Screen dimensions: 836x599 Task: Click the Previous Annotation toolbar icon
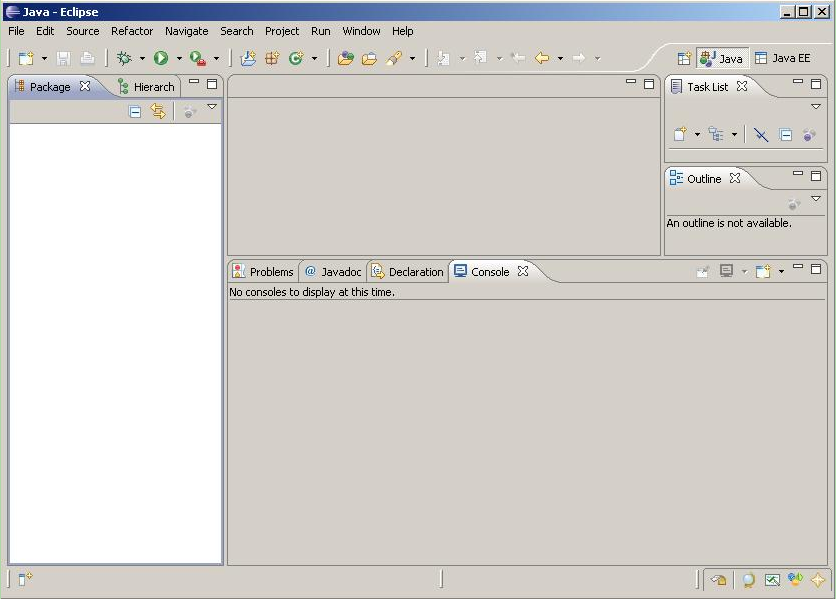[x=480, y=58]
